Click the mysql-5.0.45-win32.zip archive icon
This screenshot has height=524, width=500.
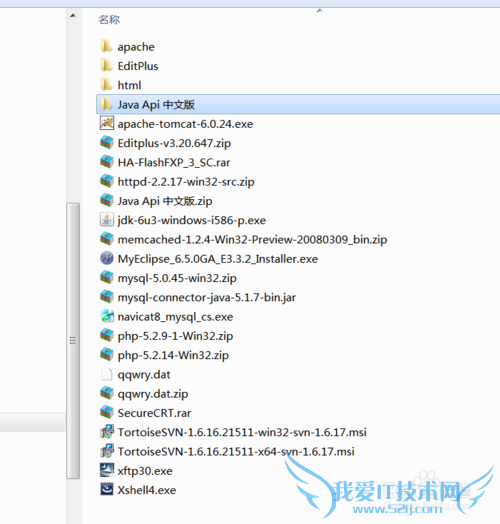pyautogui.click(x=107, y=278)
